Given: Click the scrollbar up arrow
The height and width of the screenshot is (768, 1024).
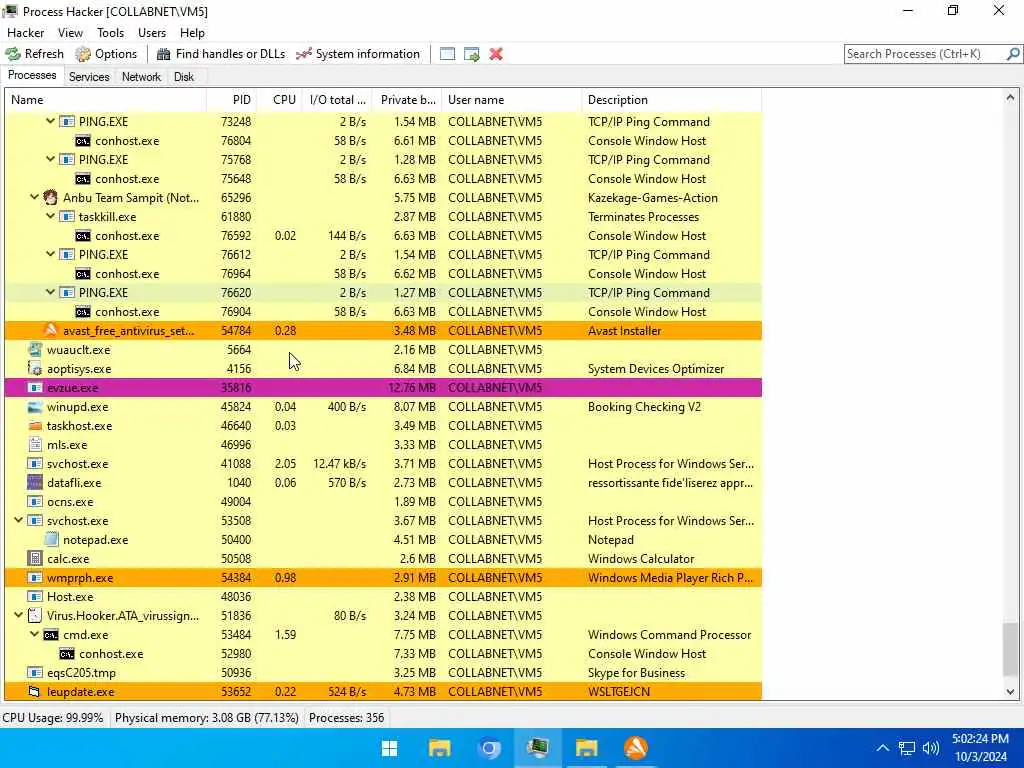Looking at the screenshot, I should pyautogui.click(x=1010, y=97).
